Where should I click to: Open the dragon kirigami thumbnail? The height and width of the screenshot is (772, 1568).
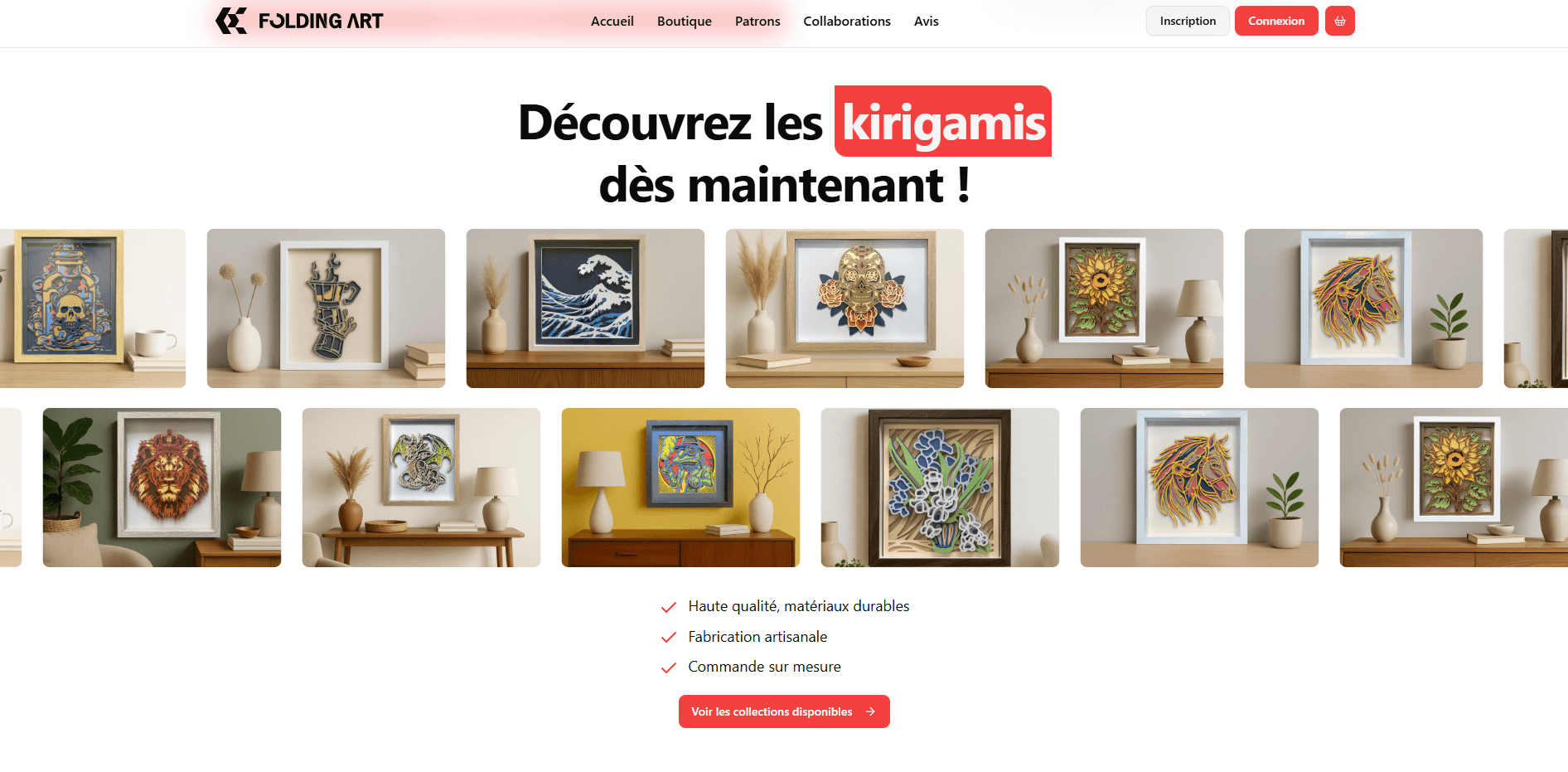(421, 488)
